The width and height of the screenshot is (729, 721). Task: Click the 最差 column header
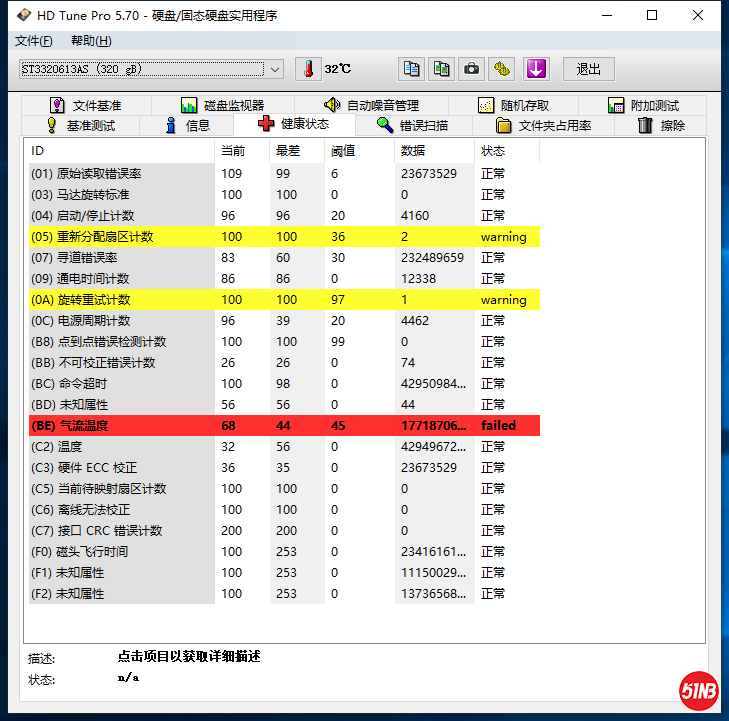[x=297, y=151]
